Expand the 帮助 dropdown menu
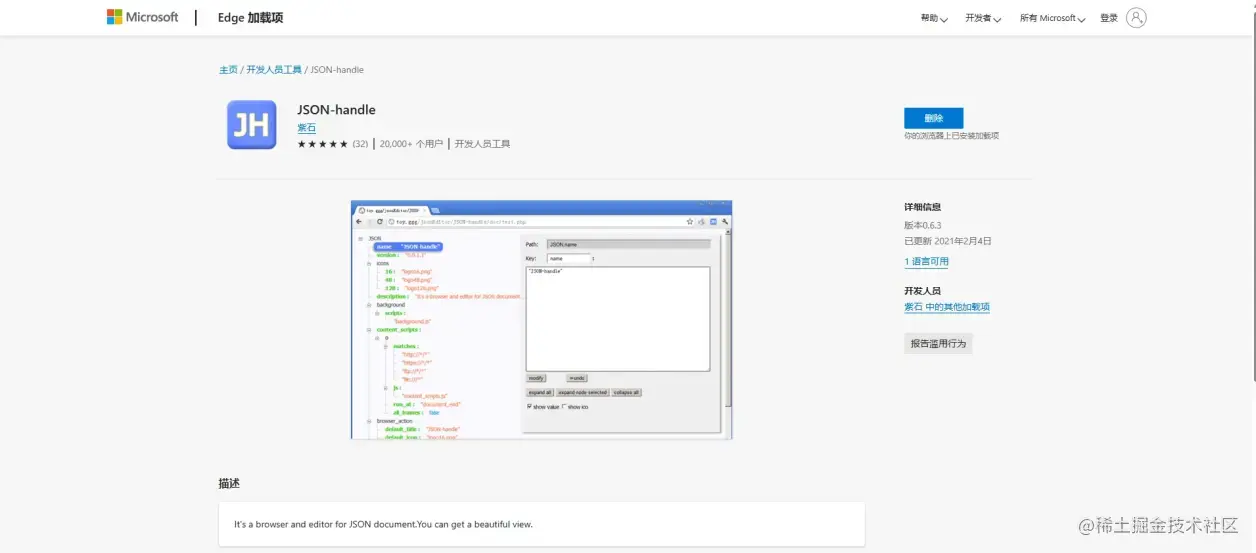Screen dimensions: 1256x553 [934, 18]
